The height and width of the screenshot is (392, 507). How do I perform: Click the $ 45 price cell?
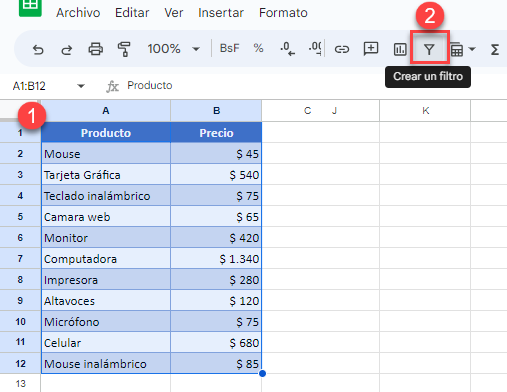click(216, 154)
